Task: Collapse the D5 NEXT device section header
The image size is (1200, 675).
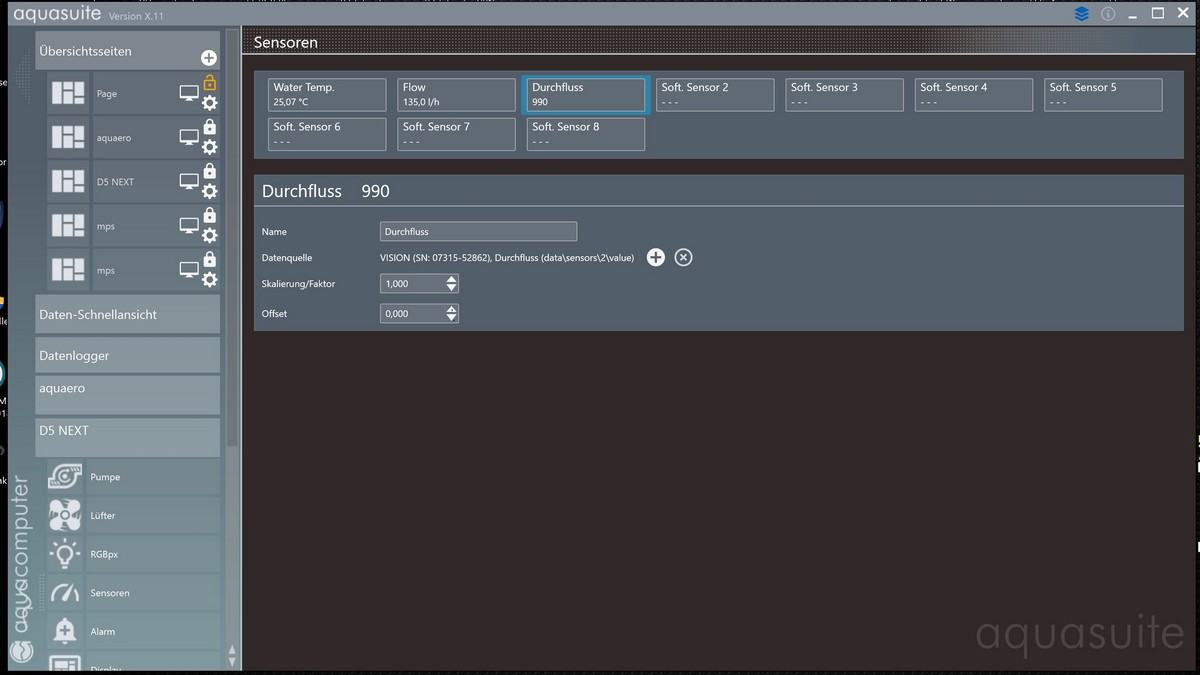Action: (x=127, y=437)
